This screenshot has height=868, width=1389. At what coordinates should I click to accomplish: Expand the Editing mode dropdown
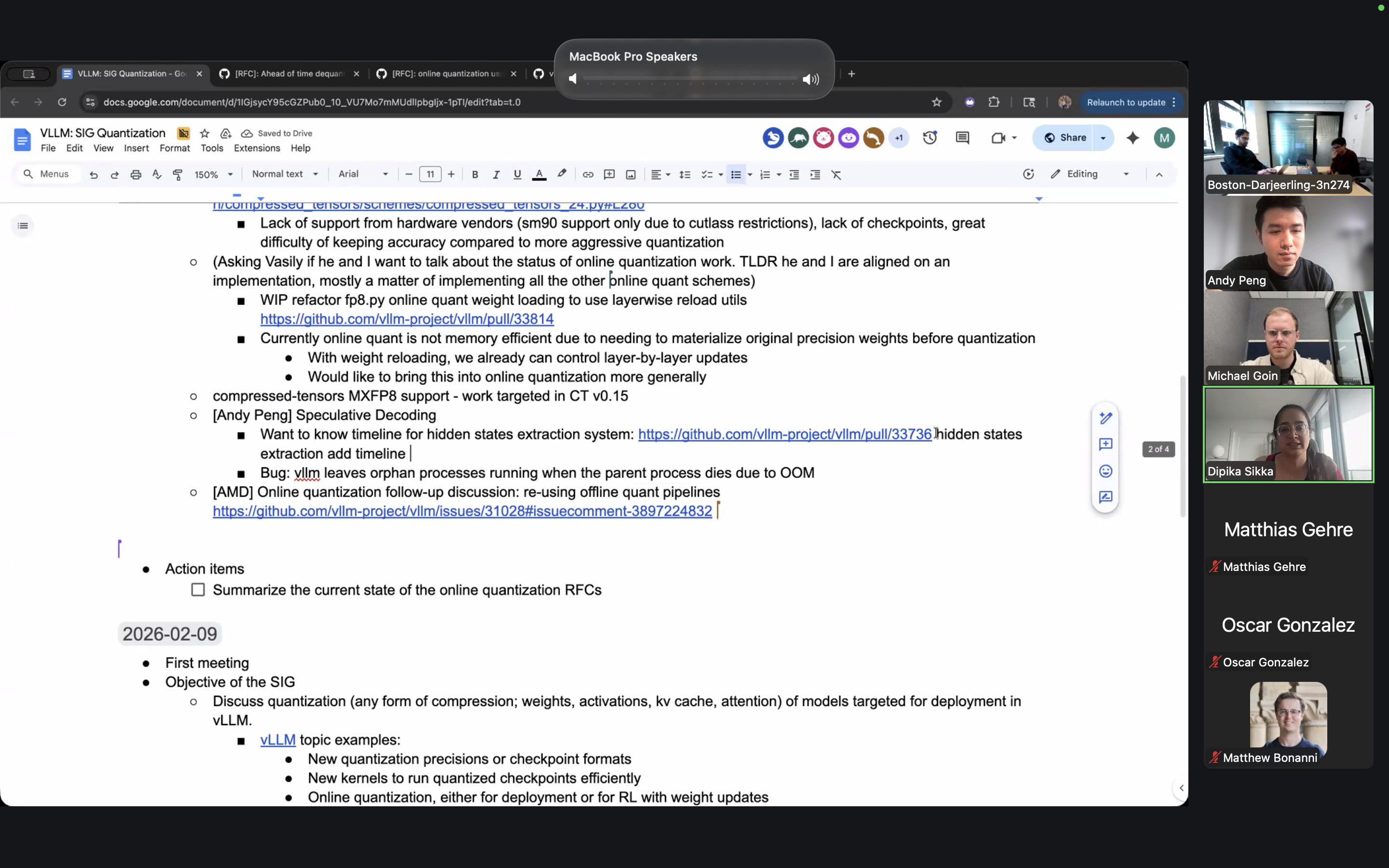tap(1125, 174)
